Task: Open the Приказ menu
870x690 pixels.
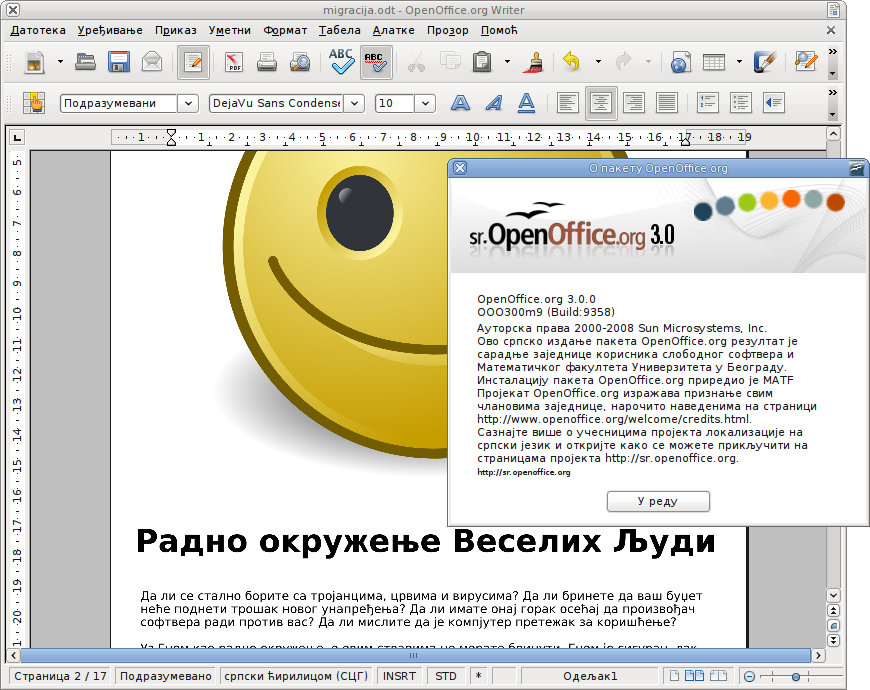Action: [175, 31]
